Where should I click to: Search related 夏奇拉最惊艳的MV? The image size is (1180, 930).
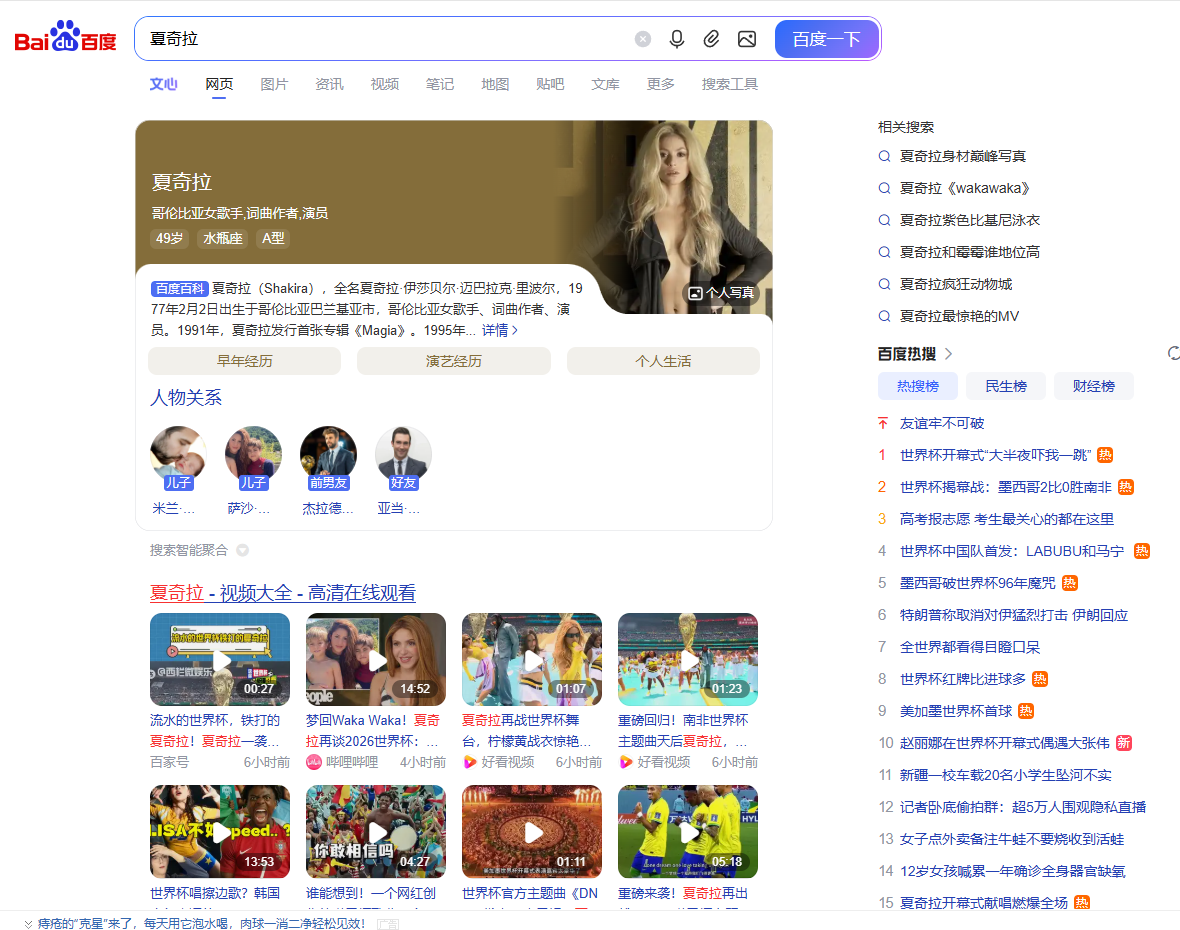coord(960,316)
